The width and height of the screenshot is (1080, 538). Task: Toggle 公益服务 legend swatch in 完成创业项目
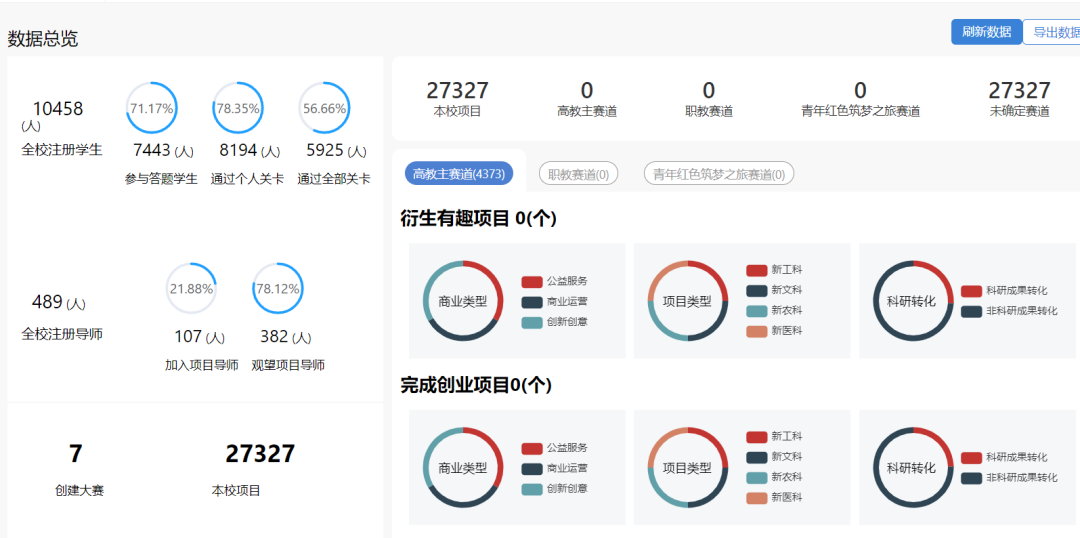pos(532,448)
